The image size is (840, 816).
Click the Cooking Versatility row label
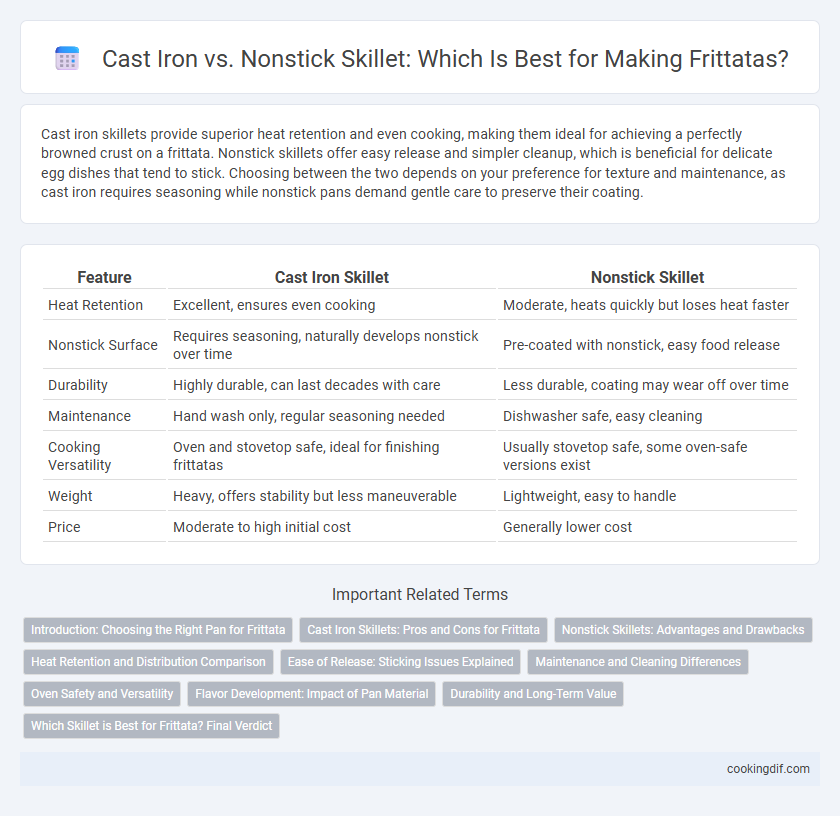(x=80, y=456)
